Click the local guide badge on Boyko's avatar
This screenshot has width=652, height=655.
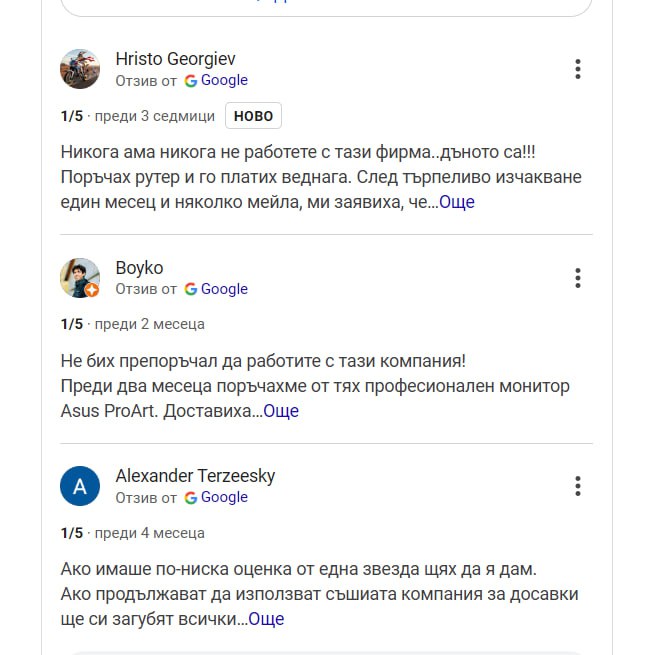coord(92,291)
